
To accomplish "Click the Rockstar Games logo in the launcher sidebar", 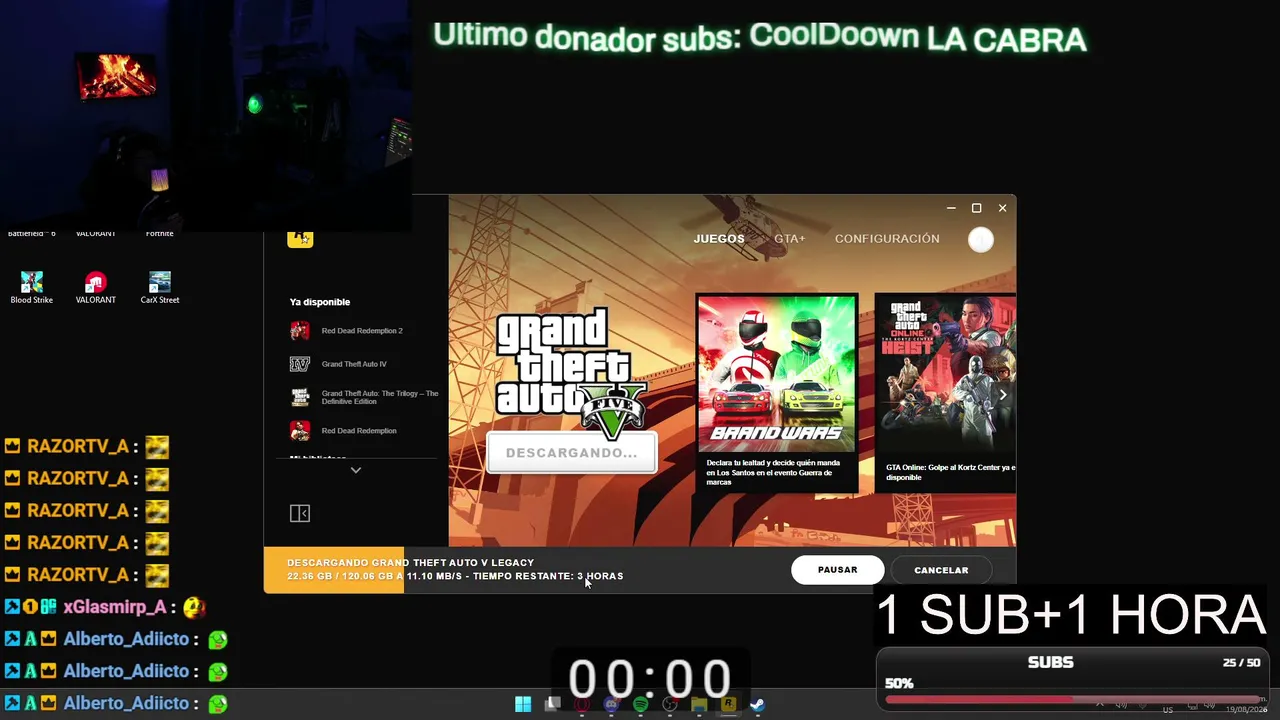I will (x=300, y=239).
